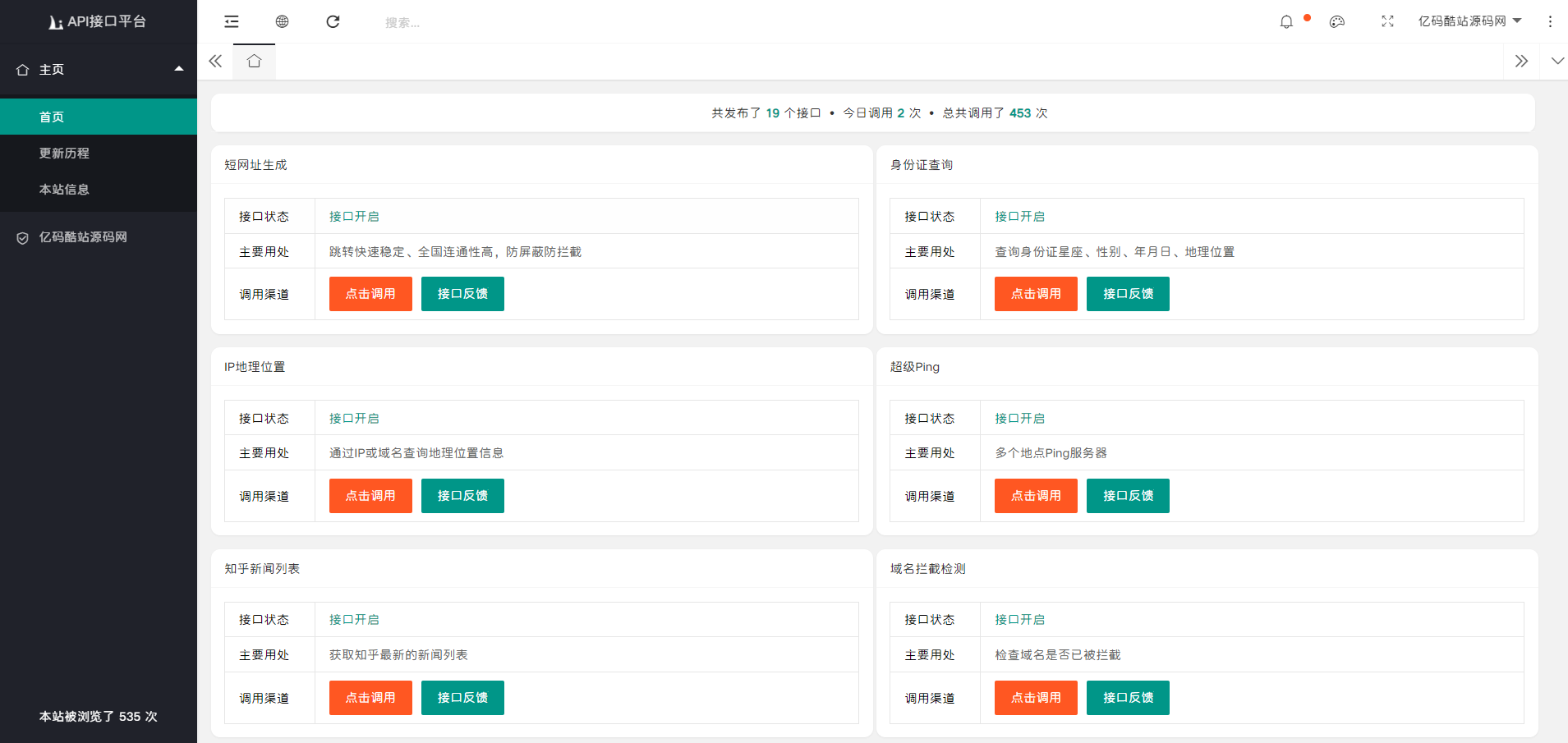Open the theme palette icon

tap(1337, 21)
